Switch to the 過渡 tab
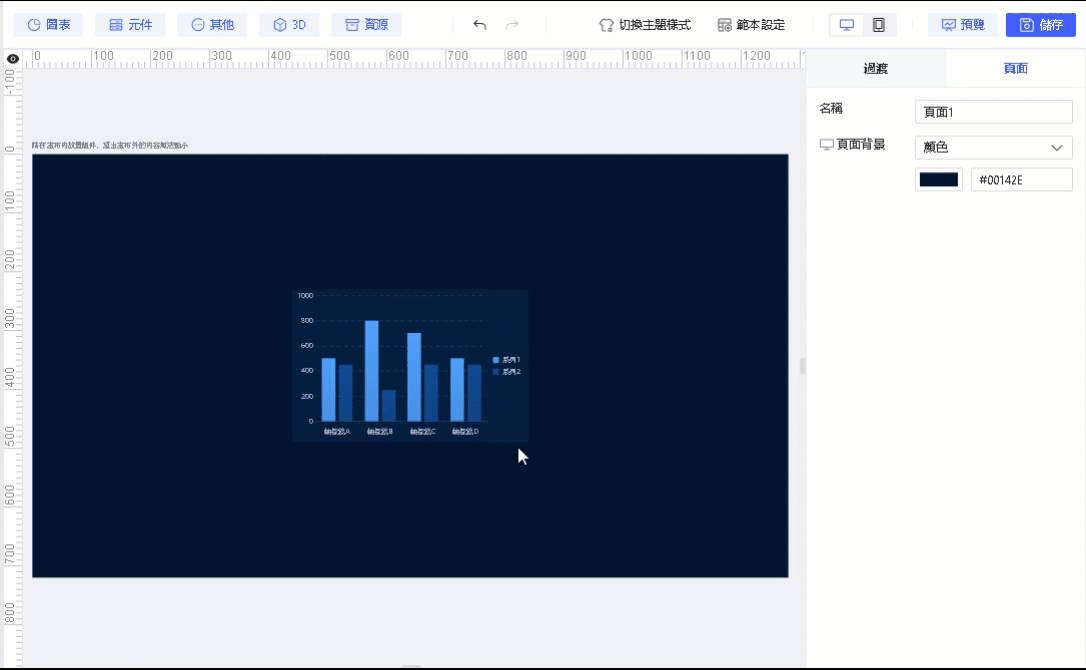The height and width of the screenshot is (670, 1086). [x=875, y=69]
